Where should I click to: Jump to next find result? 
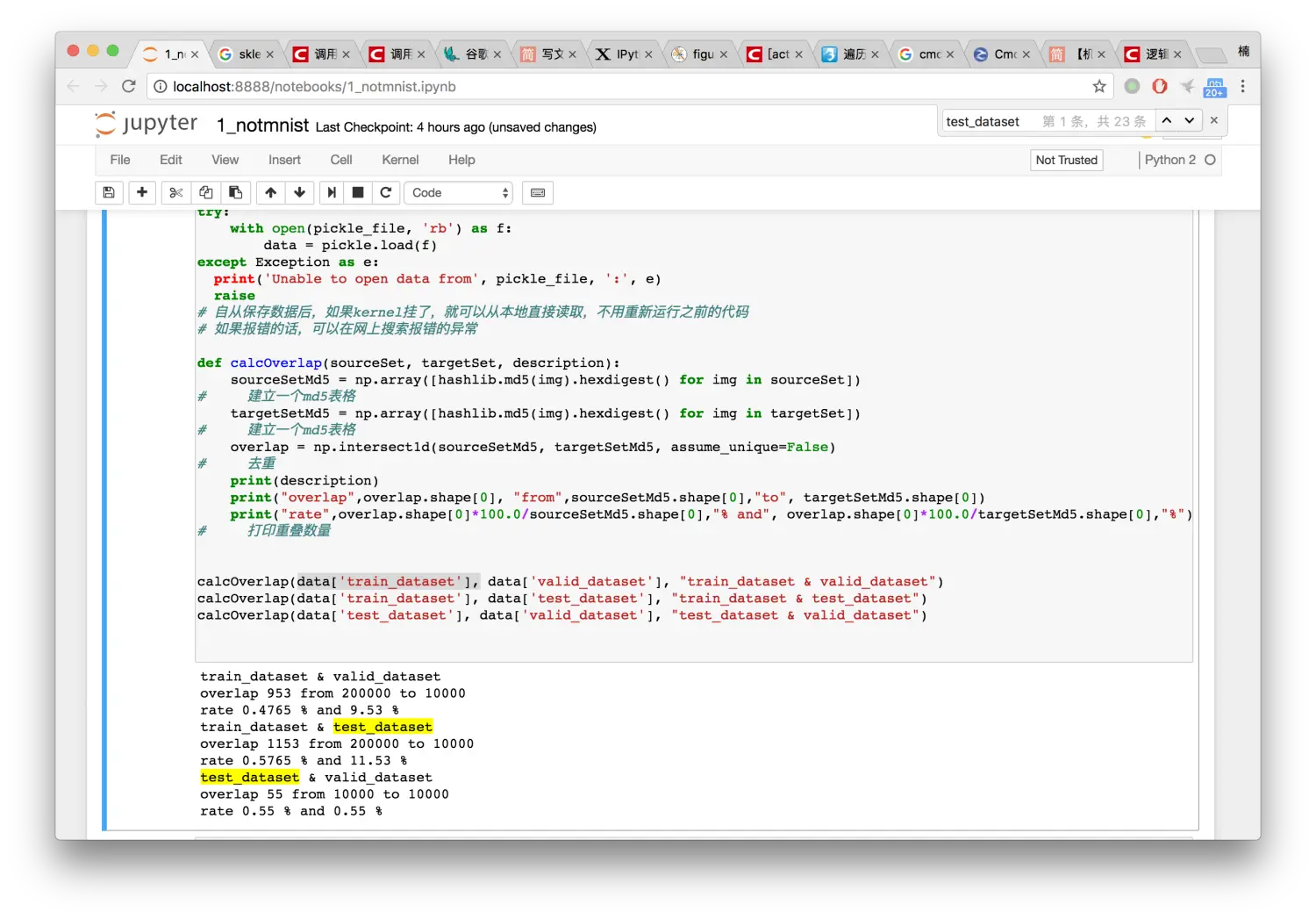pyautogui.click(x=1190, y=120)
